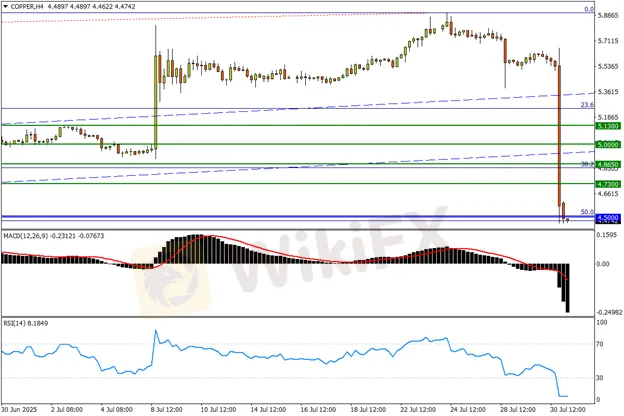
Task: Click the Fibonacci 50.0 level label
Action: click(x=587, y=212)
